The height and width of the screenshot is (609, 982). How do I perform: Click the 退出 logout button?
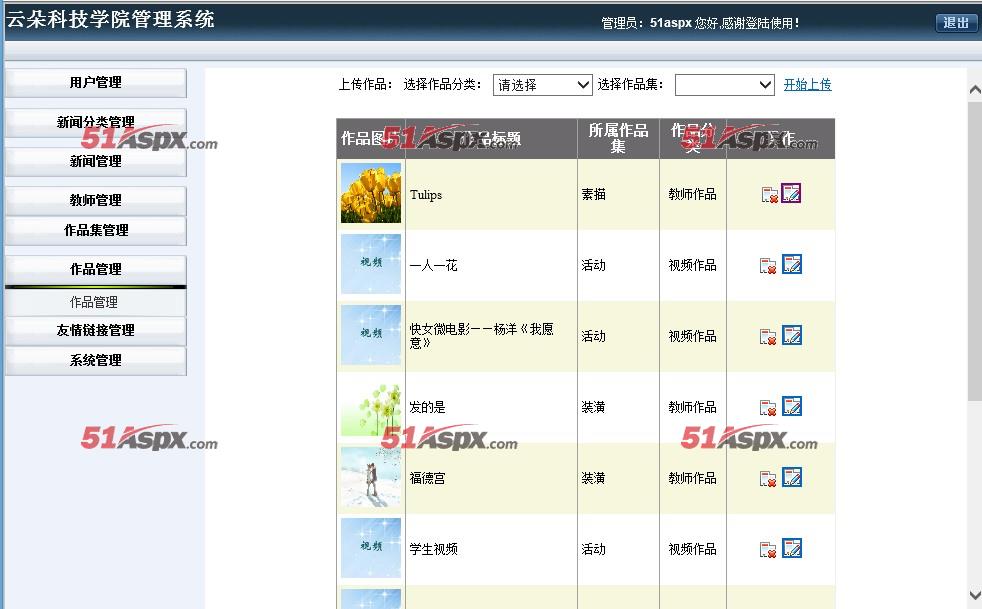coord(956,23)
